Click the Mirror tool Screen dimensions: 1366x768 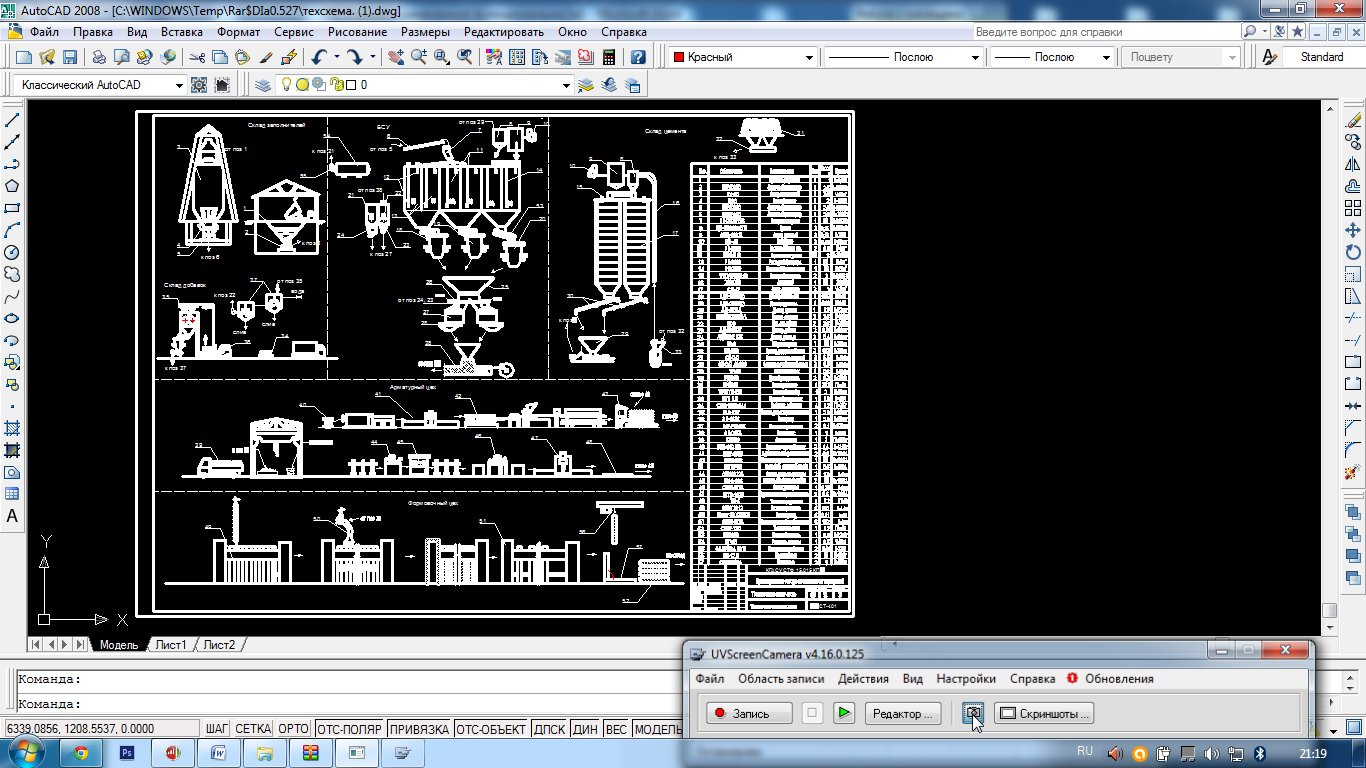(x=1354, y=164)
